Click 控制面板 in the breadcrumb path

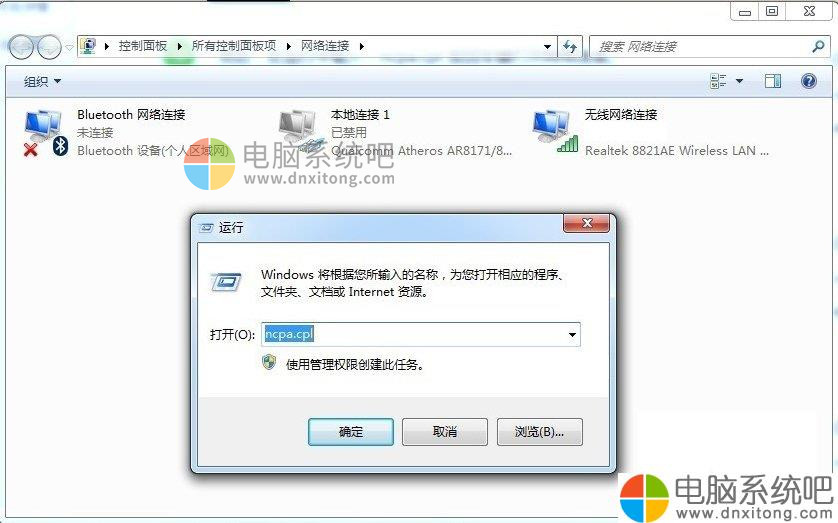click(143, 46)
